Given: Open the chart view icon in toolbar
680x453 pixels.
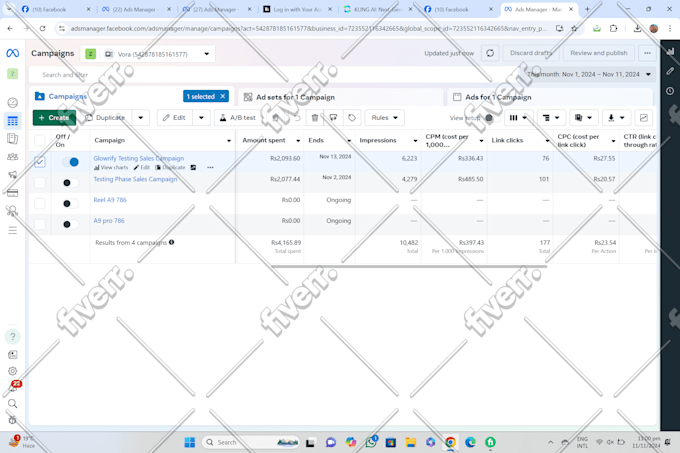Looking at the screenshot, I should pos(644,117).
